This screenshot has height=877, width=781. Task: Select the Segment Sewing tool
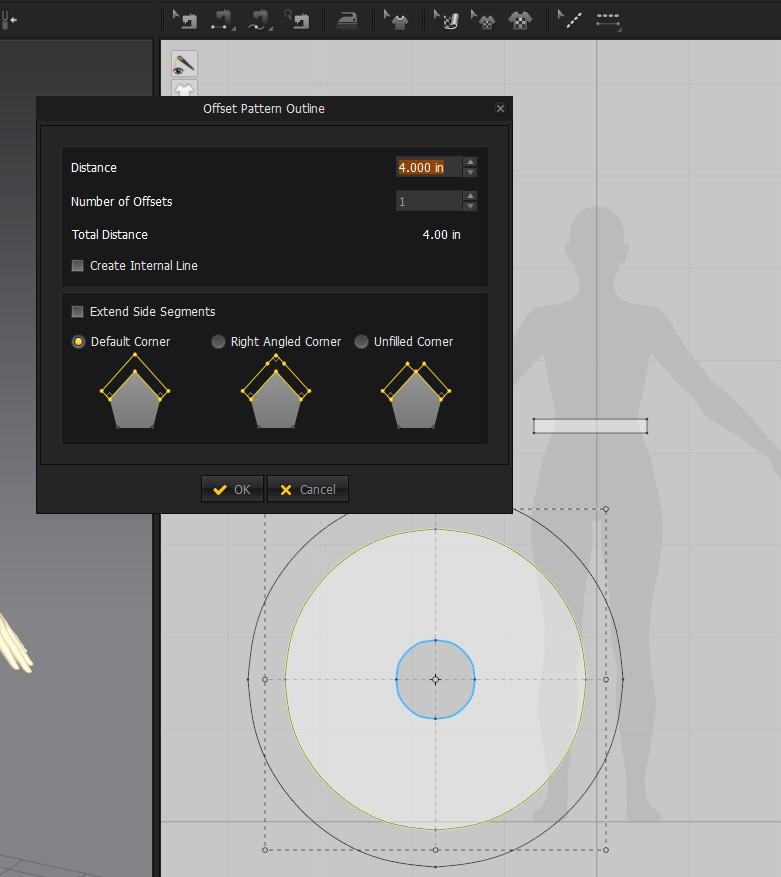click(x=222, y=20)
